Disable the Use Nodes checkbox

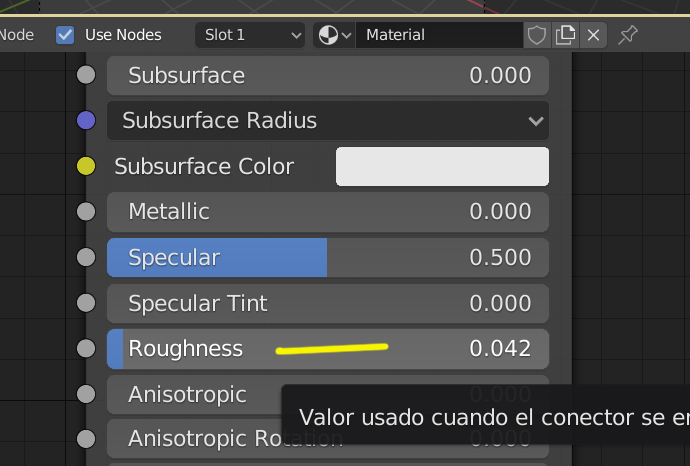click(x=66, y=35)
